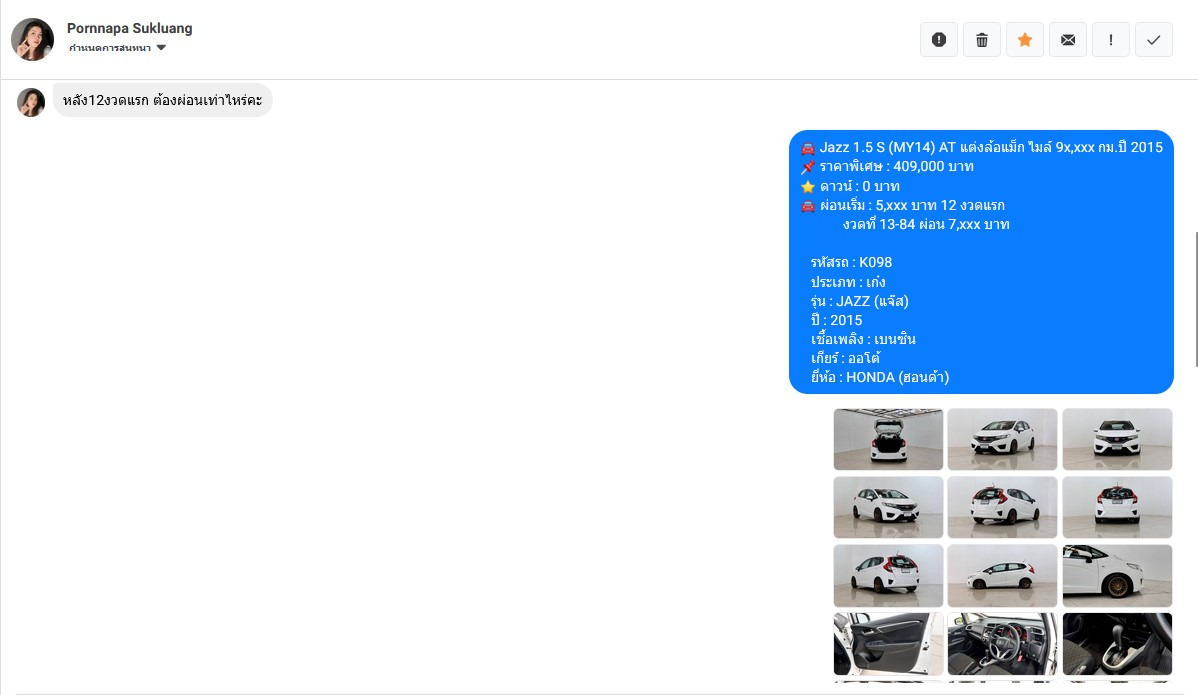
Task: Click the spam report exclamation circle icon
Action: tap(939, 40)
